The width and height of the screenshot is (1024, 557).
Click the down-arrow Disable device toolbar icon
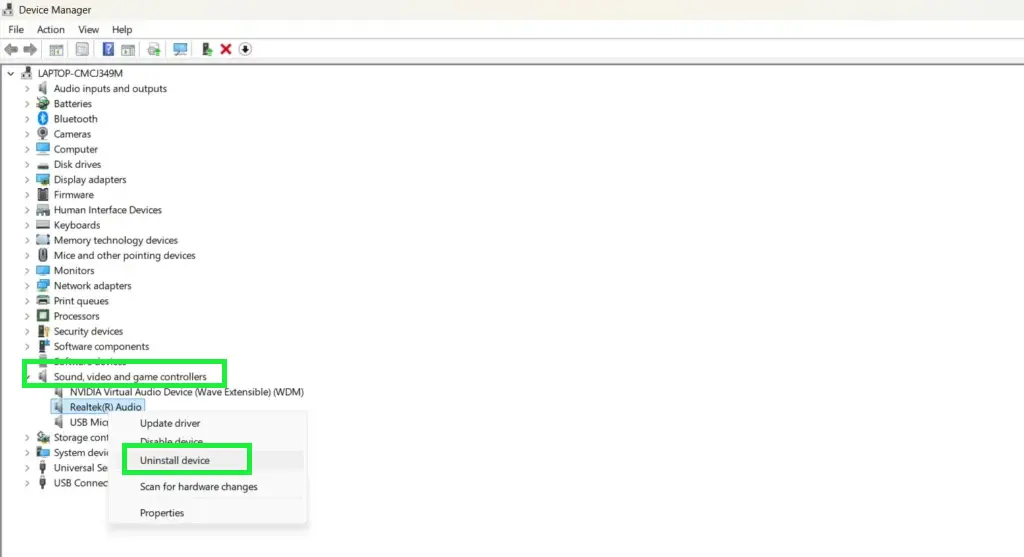(x=245, y=50)
